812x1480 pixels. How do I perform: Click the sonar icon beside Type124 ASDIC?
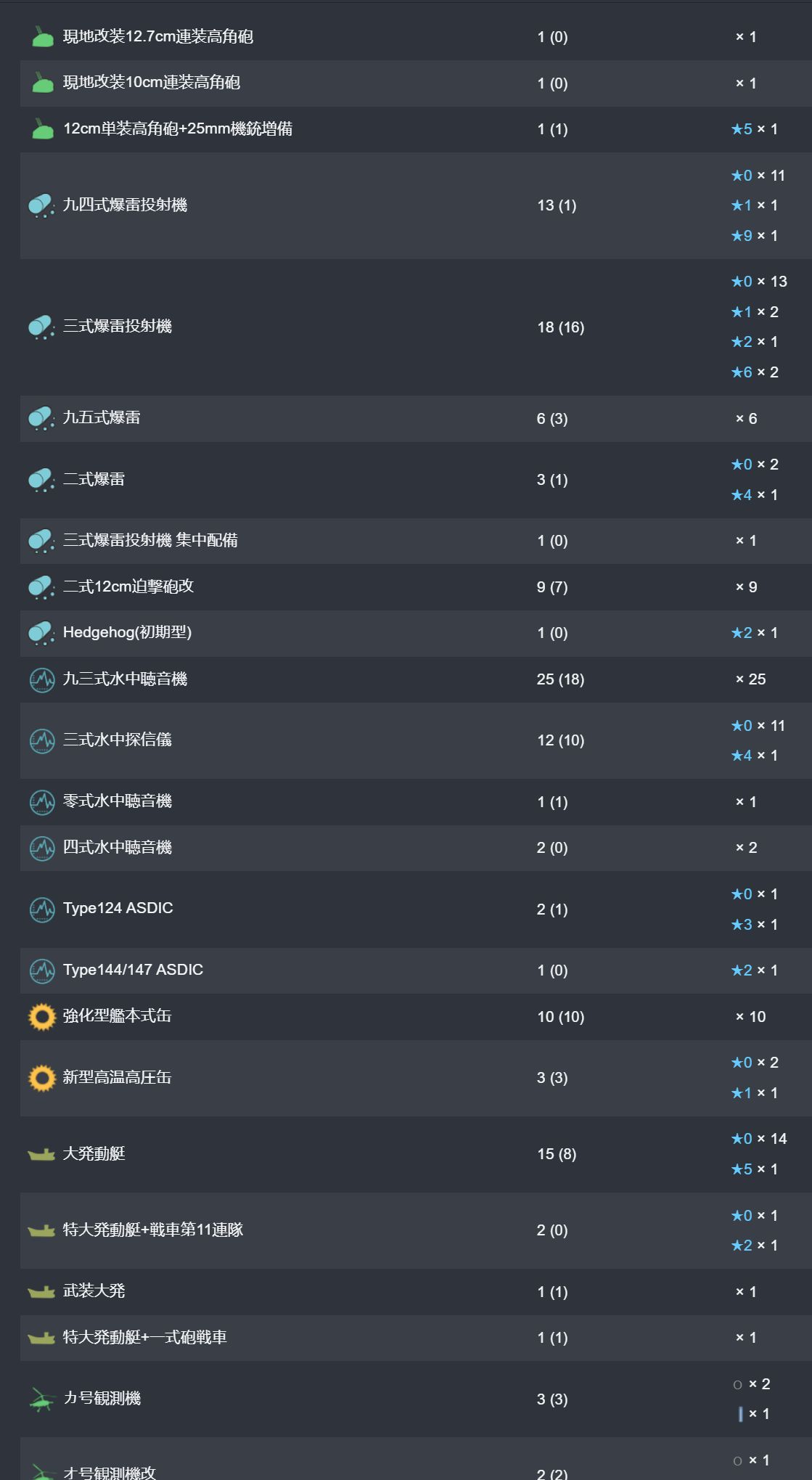42,909
